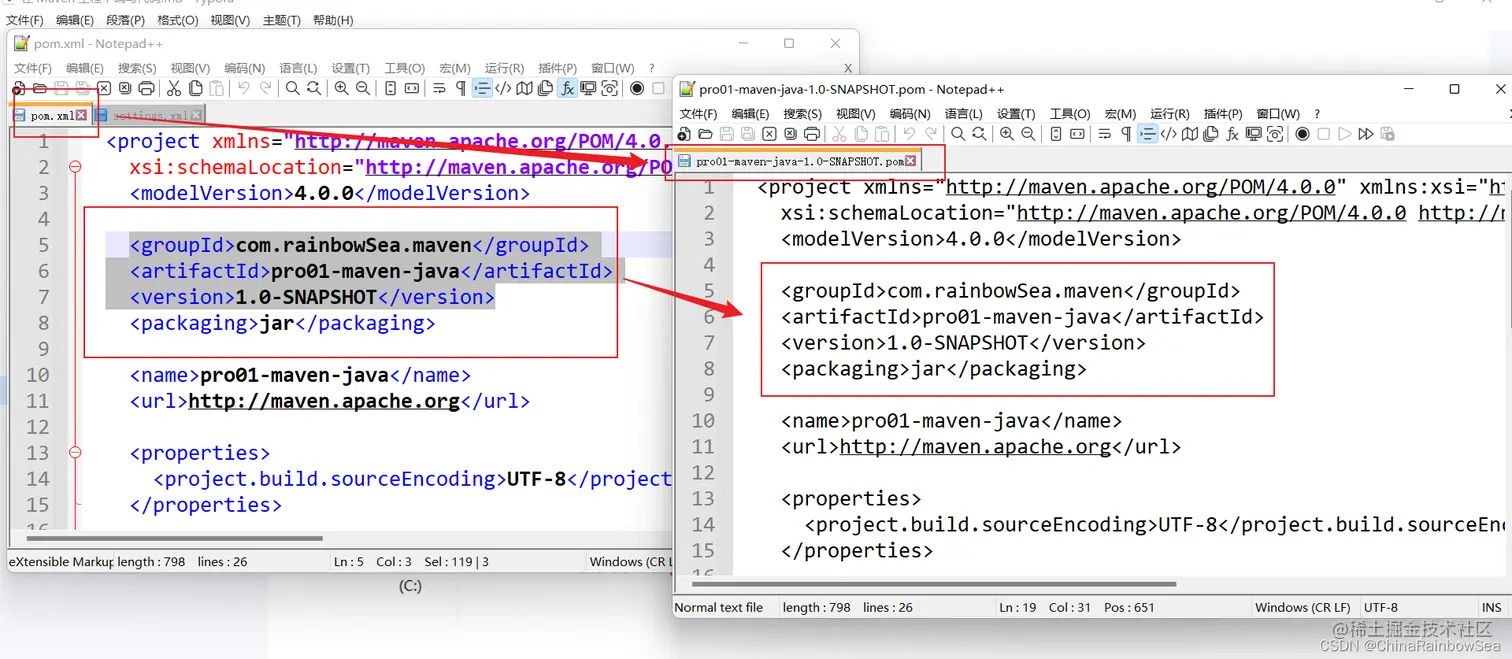Click Zoom In icon in front window toolbar

click(1007, 134)
